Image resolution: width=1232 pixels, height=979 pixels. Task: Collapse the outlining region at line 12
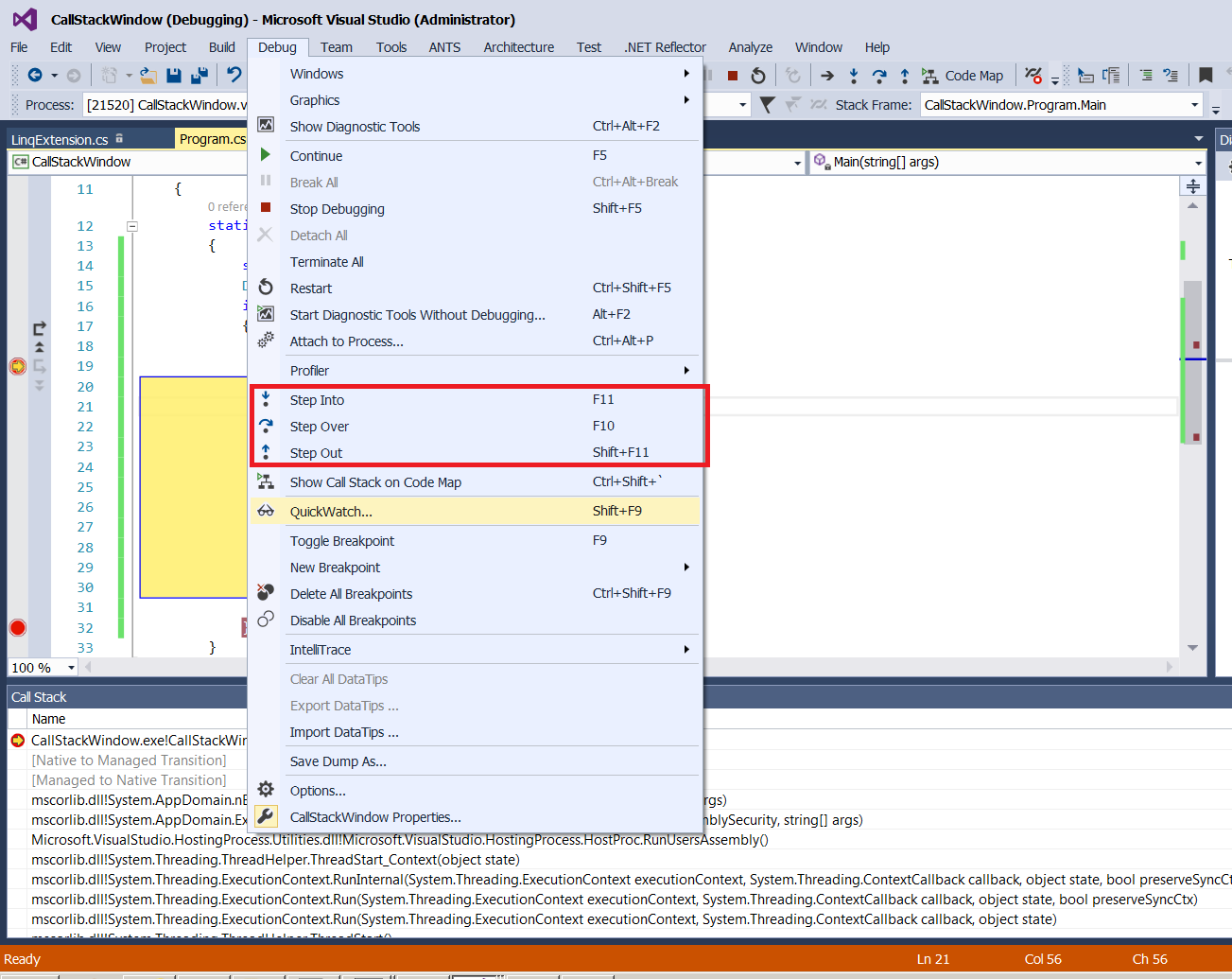pyautogui.click(x=132, y=226)
